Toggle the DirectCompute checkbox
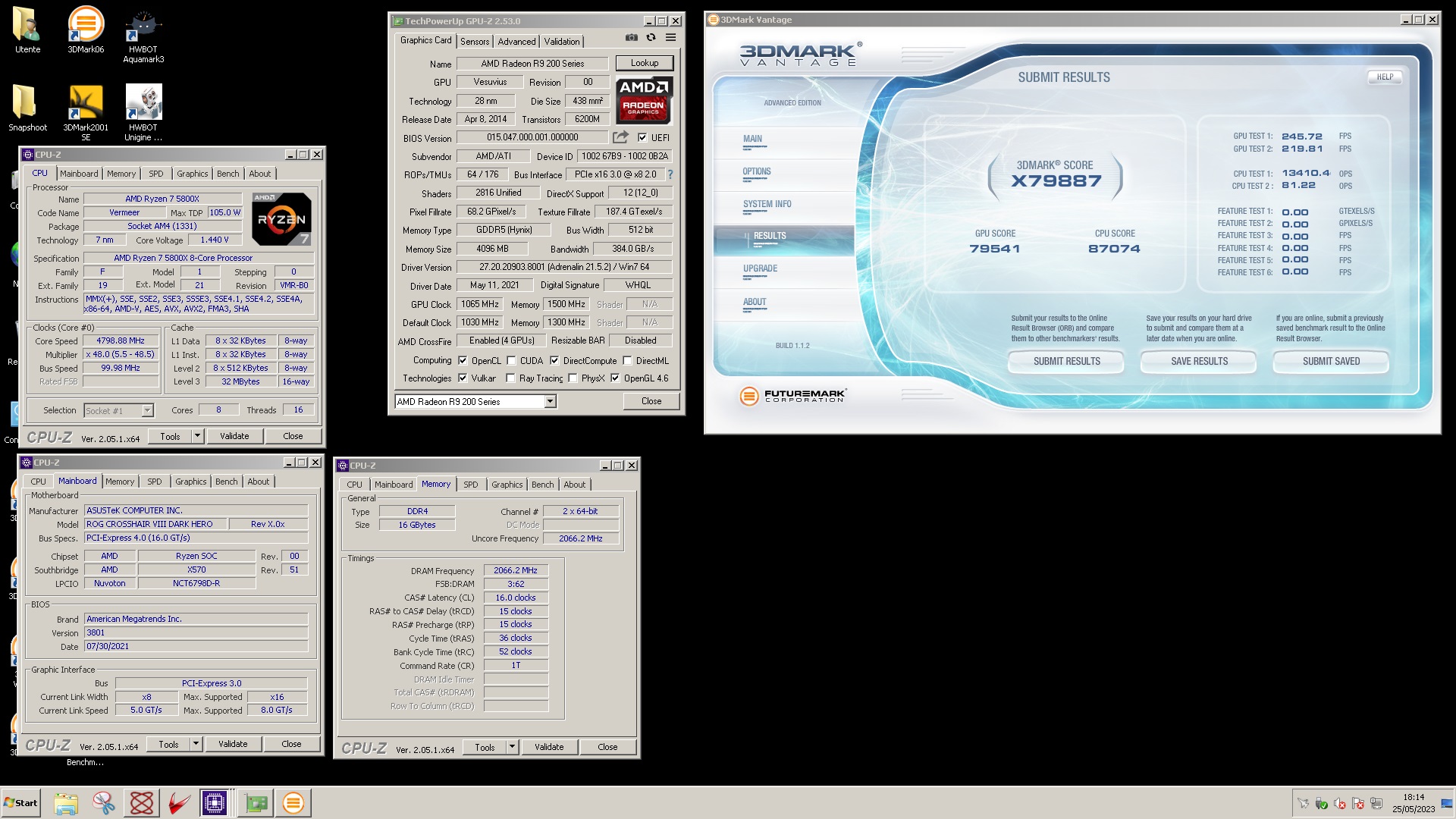 (x=554, y=361)
